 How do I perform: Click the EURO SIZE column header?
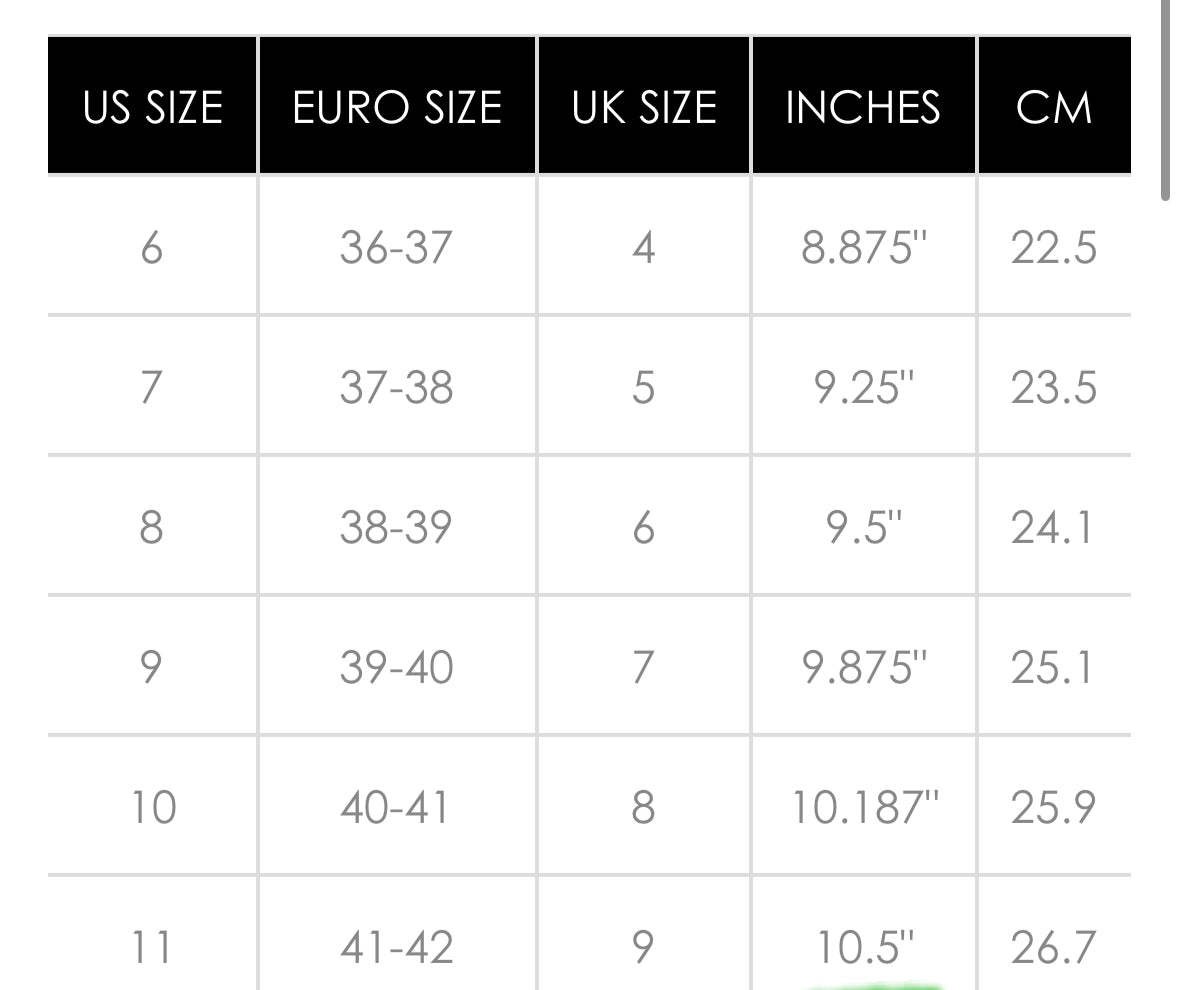[x=397, y=107]
